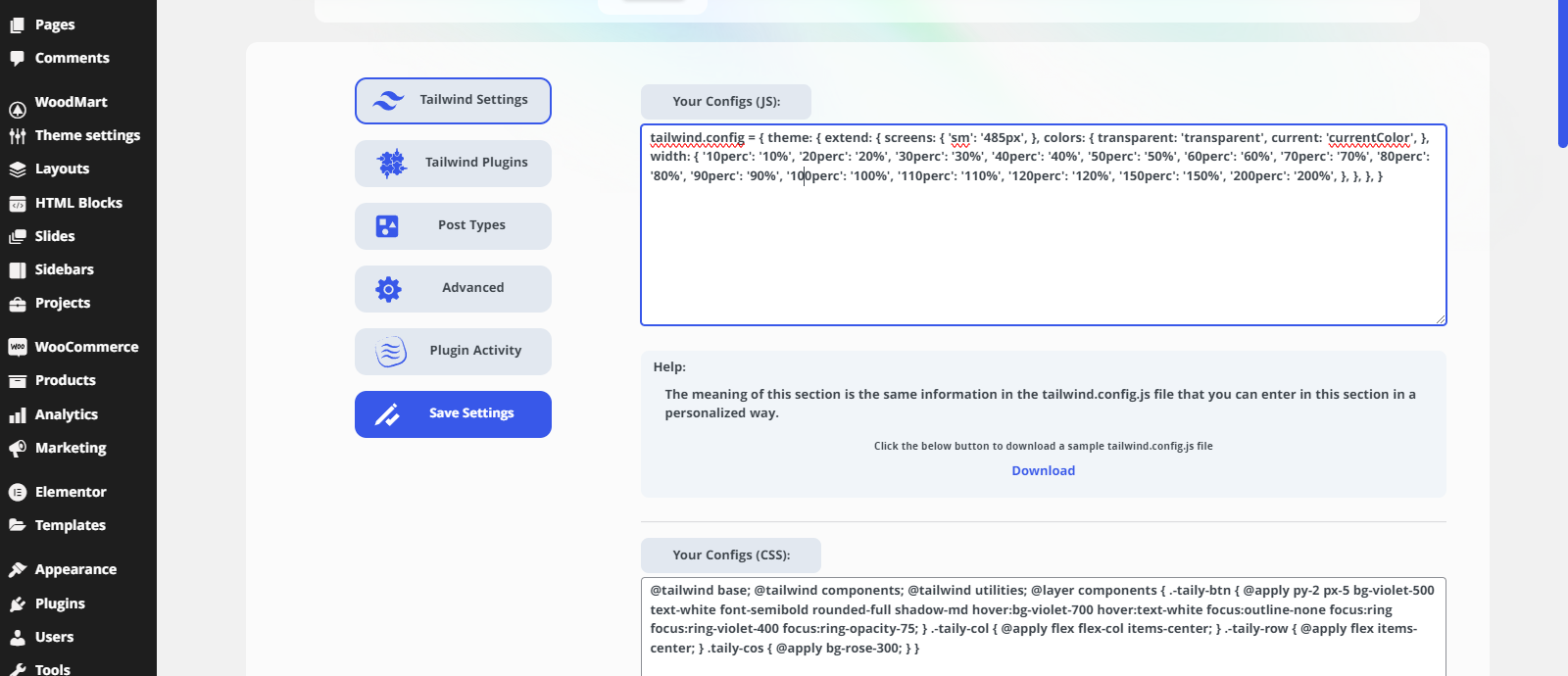Focus the CSS config text area

click(x=1044, y=627)
